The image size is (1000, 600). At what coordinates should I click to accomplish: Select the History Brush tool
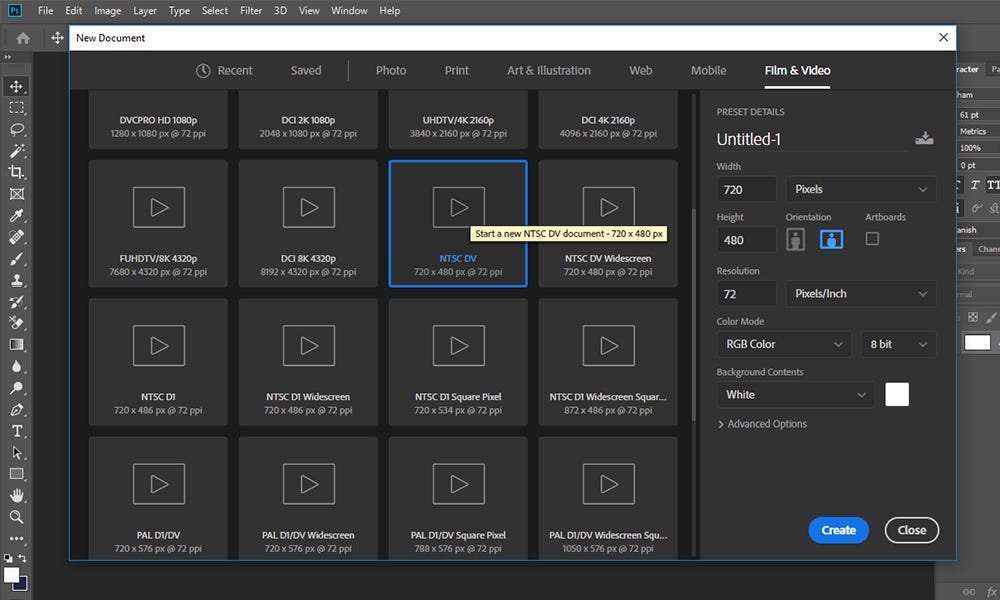[x=17, y=302]
